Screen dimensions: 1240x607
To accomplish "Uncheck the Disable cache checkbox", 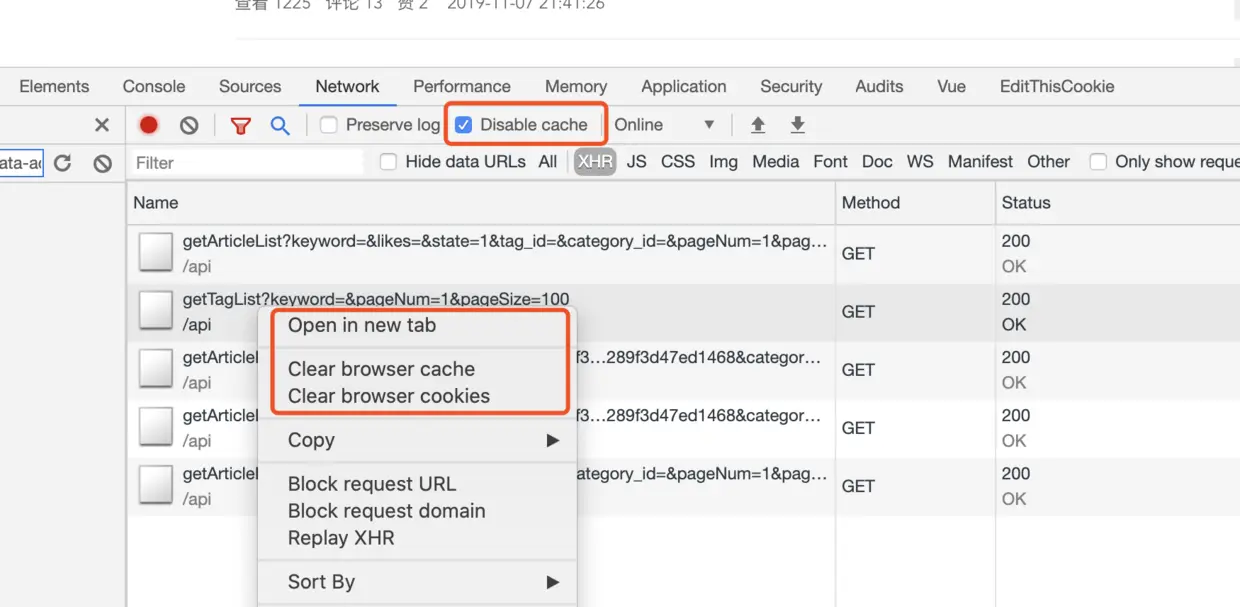I will pyautogui.click(x=463, y=125).
